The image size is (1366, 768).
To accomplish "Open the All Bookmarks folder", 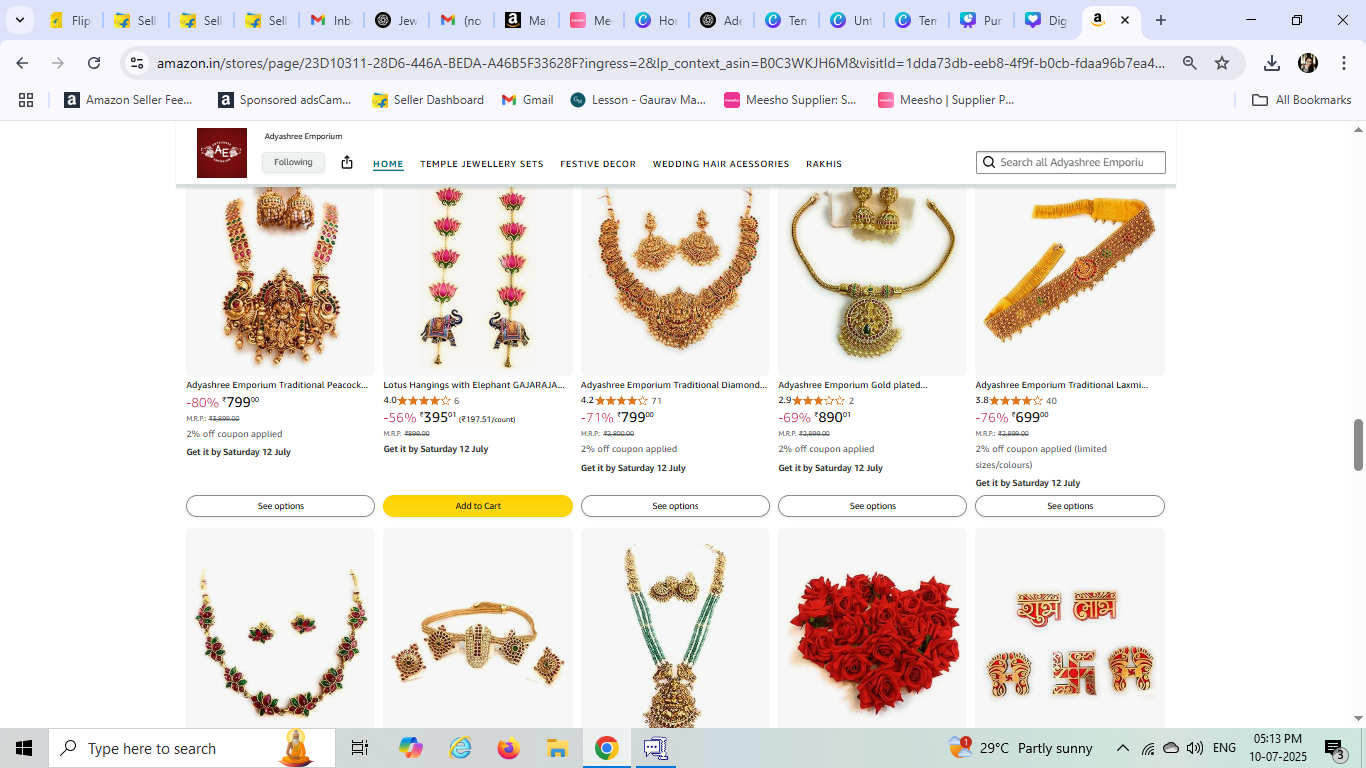I will [1302, 100].
